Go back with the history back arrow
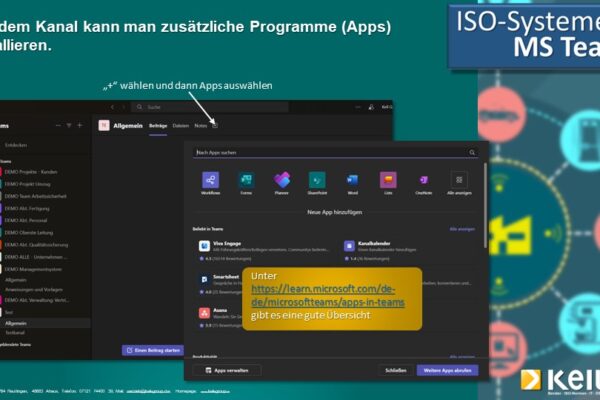600x400 pixels. coord(112,107)
